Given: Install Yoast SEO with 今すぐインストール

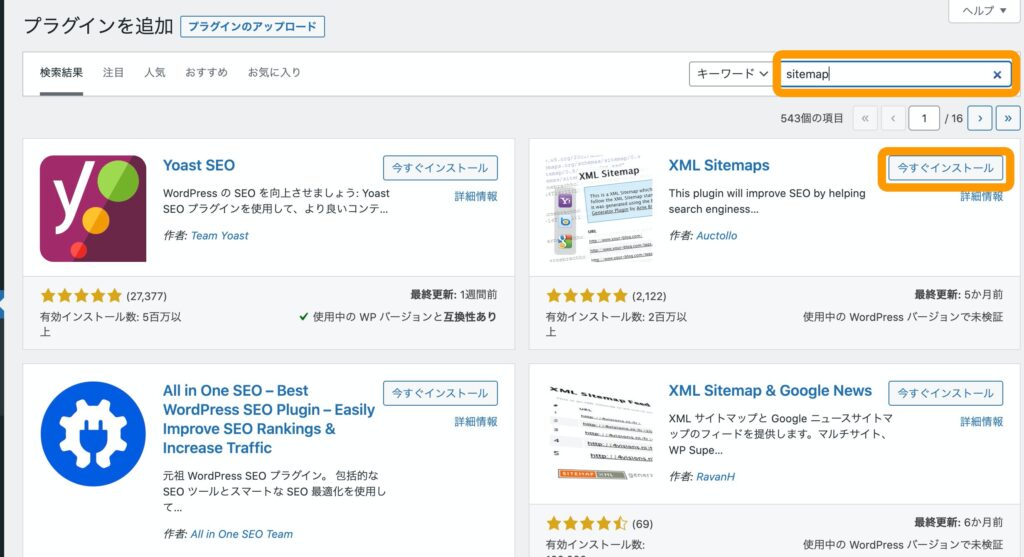Looking at the screenshot, I should click(440, 168).
